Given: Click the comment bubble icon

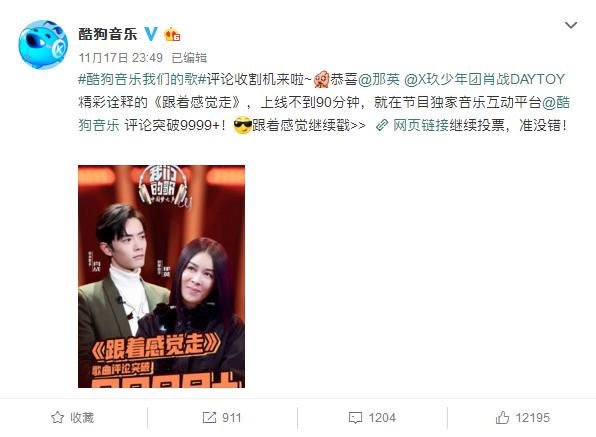Looking at the screenshot, I should pos(355,418).
